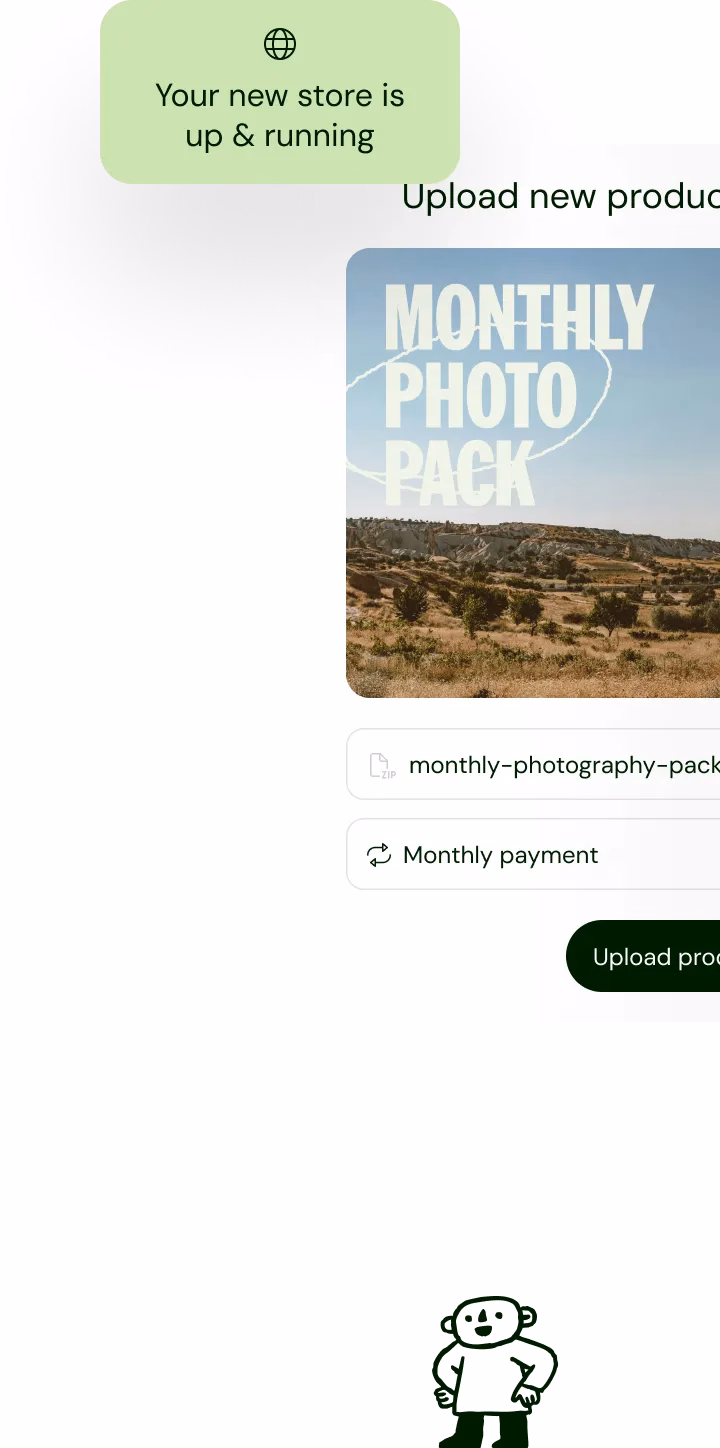Click the recurring arrows icon
Screen dimensions: 720x1448
tap(379, 855)
